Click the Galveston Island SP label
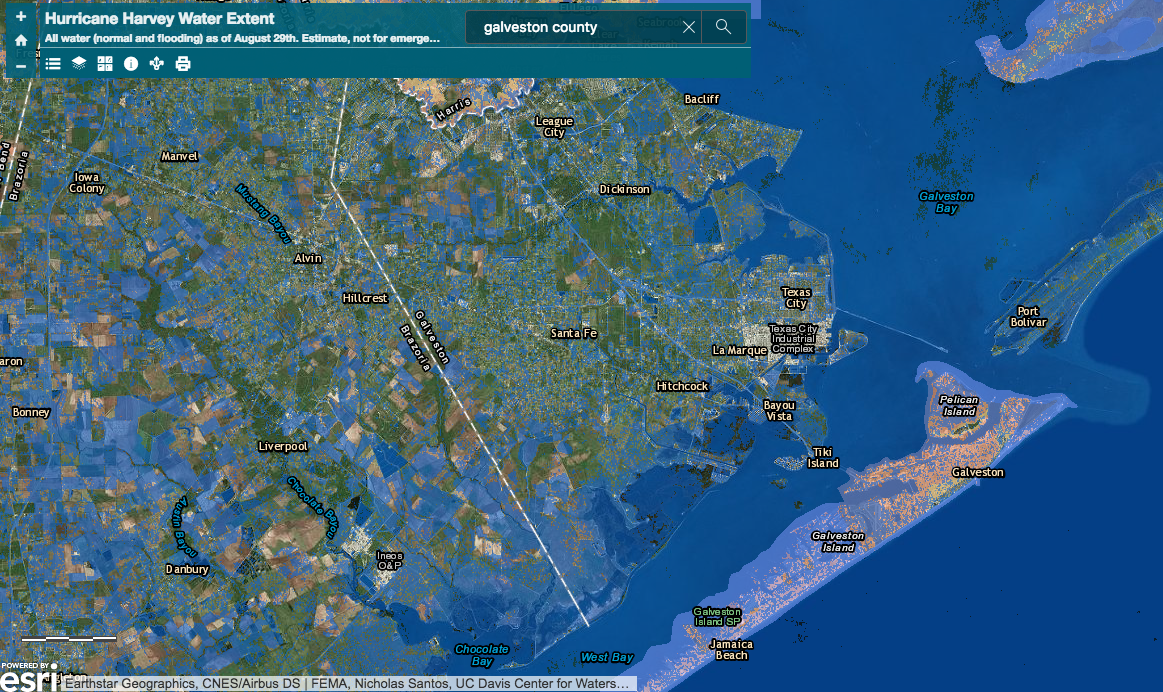This screenshot has height=692, width=1163. 716,616
